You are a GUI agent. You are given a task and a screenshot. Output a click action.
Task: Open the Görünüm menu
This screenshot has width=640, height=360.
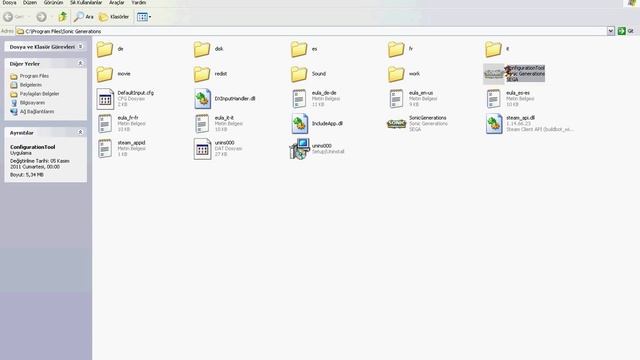point(53,2)
